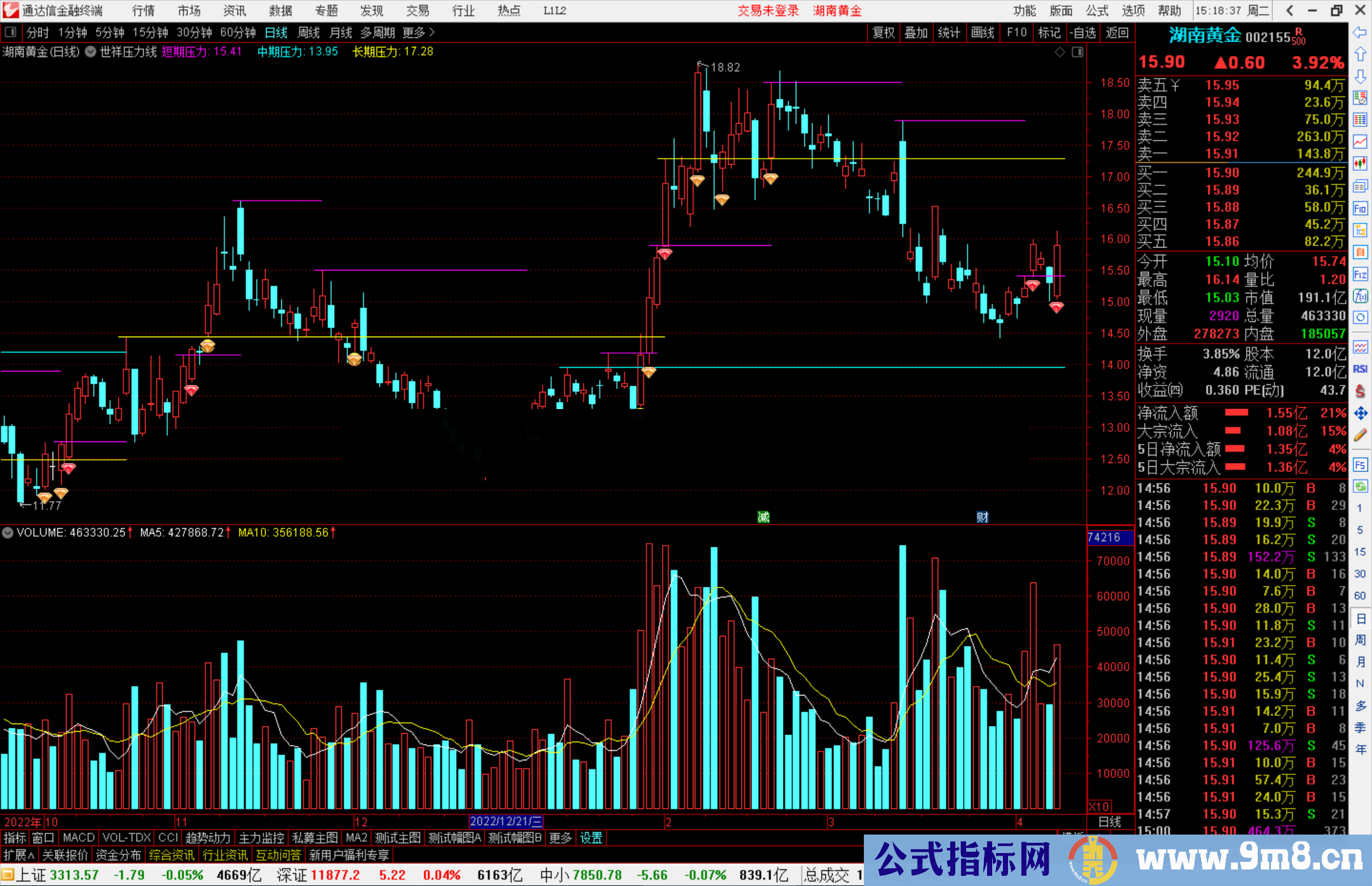Click the green refresh icon in the sidebar
Viewport: 1372px width, 886px height.
coord(1360,487)
